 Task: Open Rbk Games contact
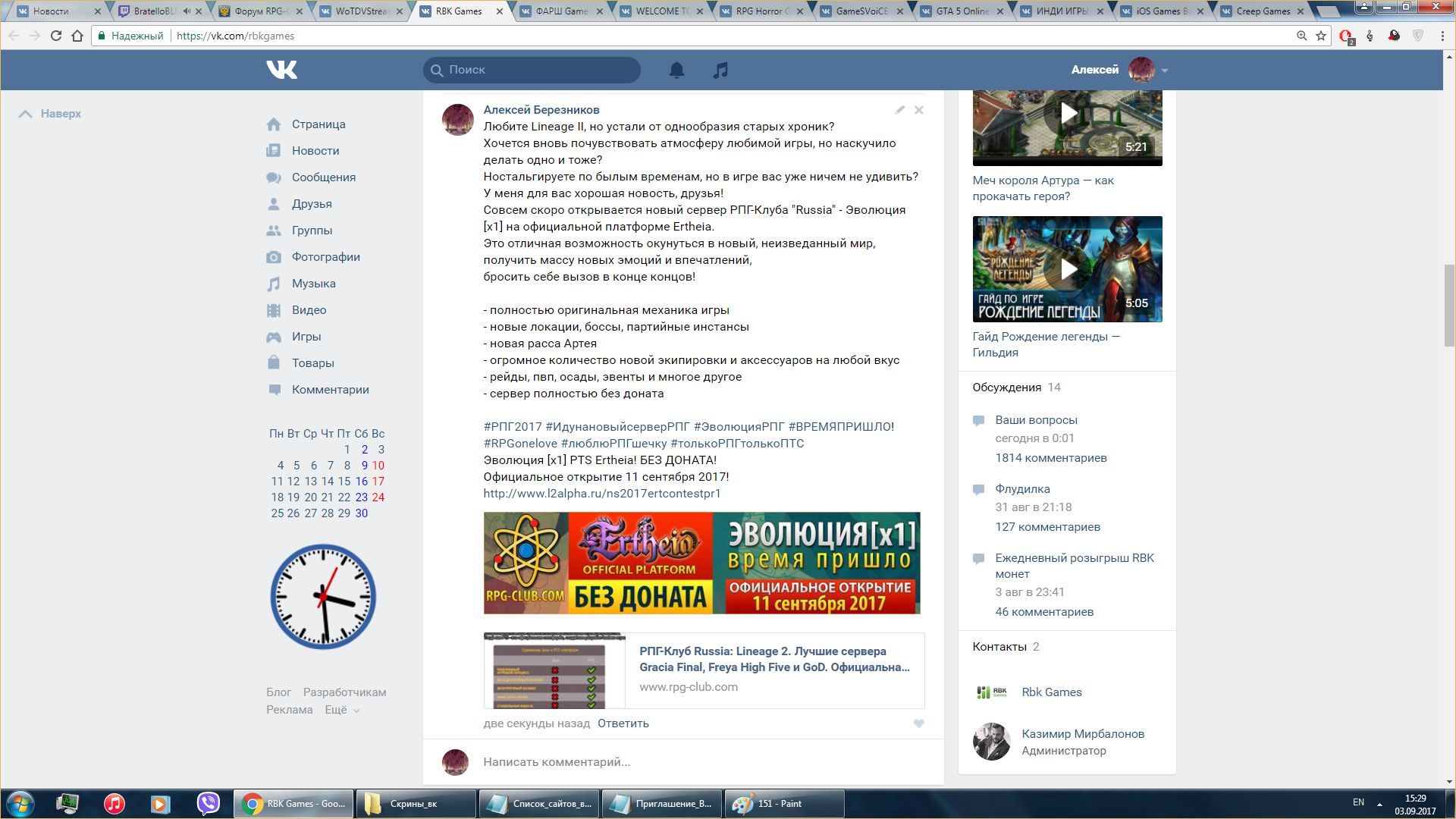1051,692
